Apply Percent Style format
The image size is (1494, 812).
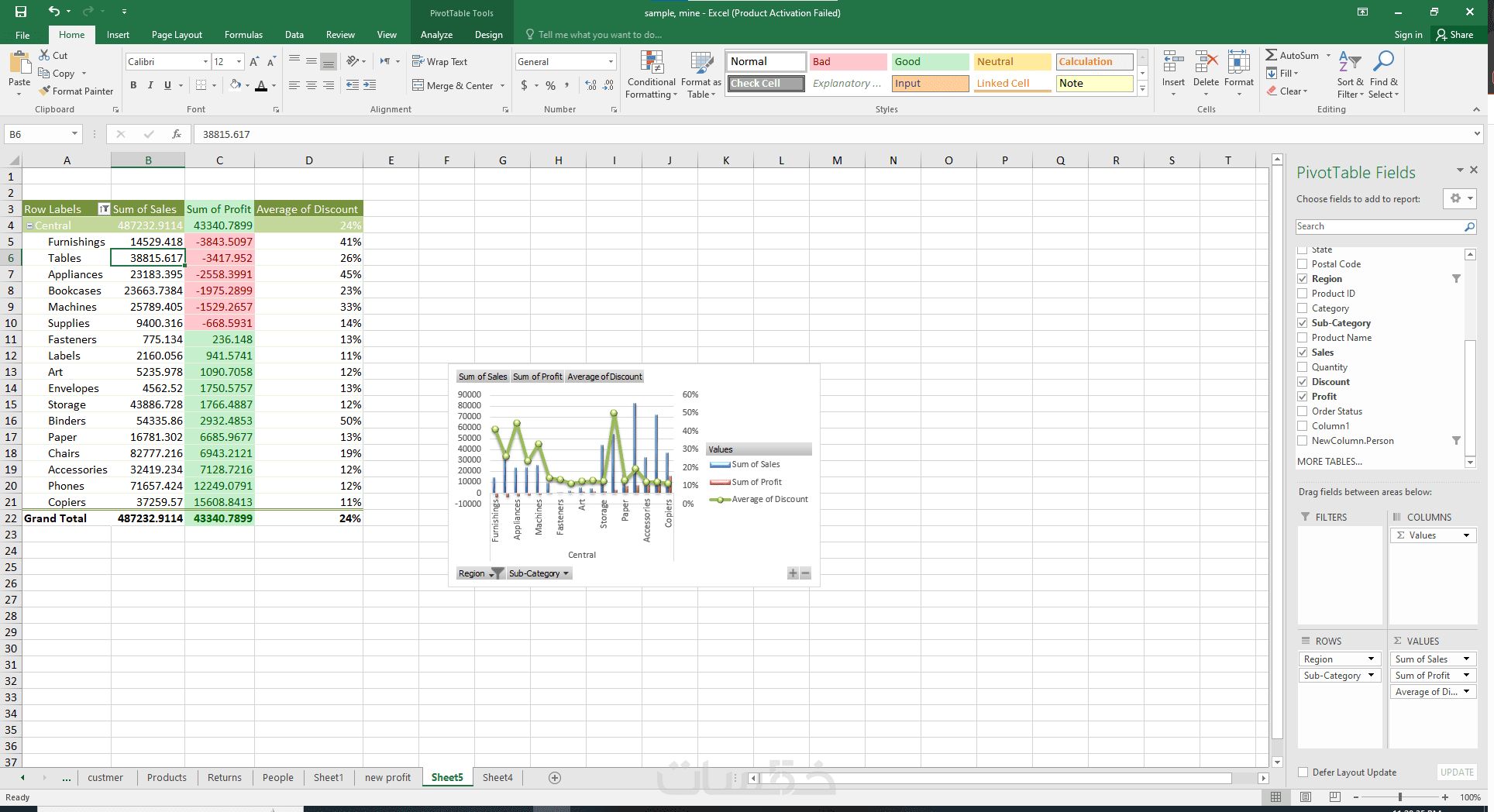[550, 85]
